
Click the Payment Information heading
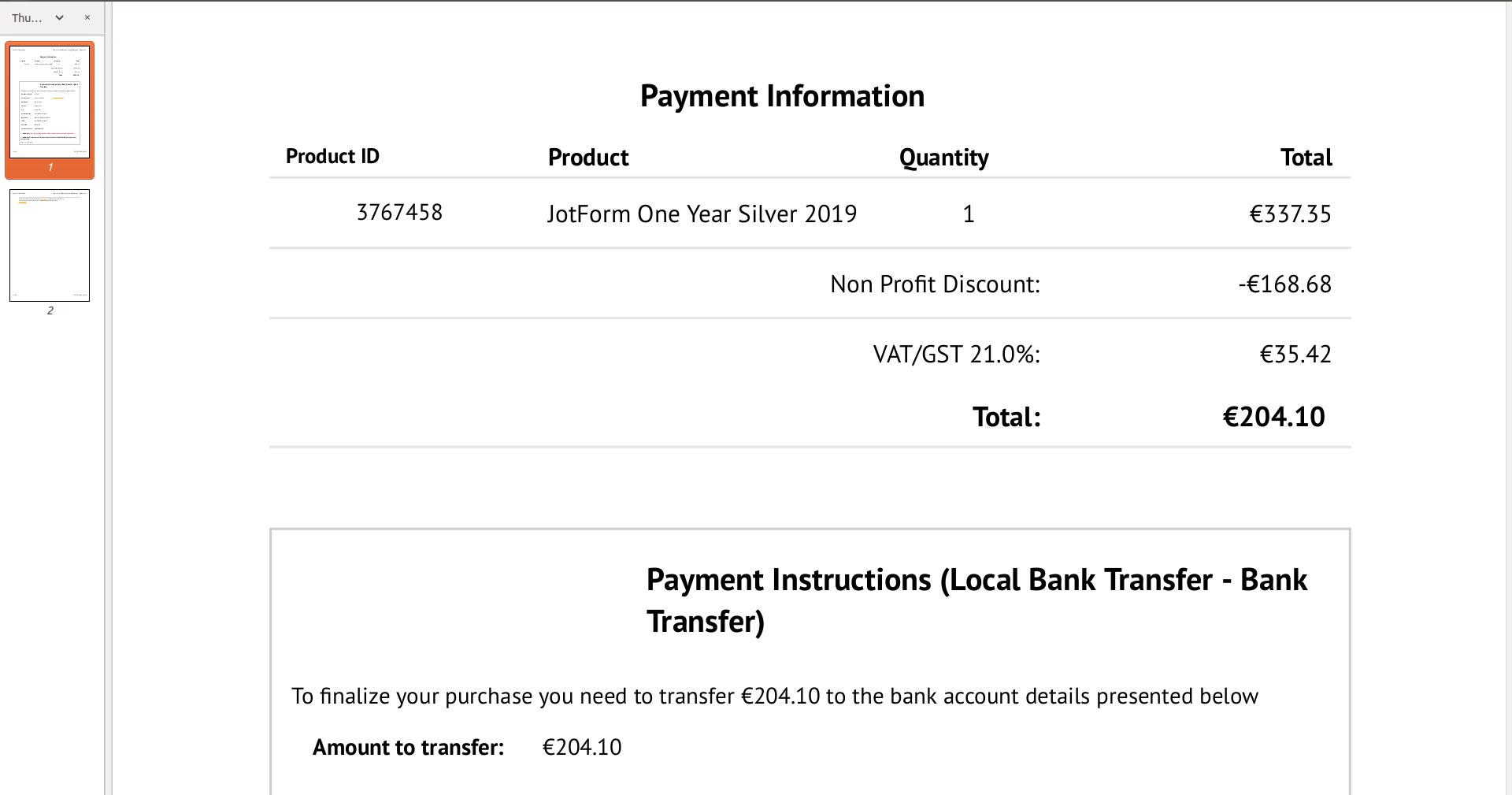[783, 95]
